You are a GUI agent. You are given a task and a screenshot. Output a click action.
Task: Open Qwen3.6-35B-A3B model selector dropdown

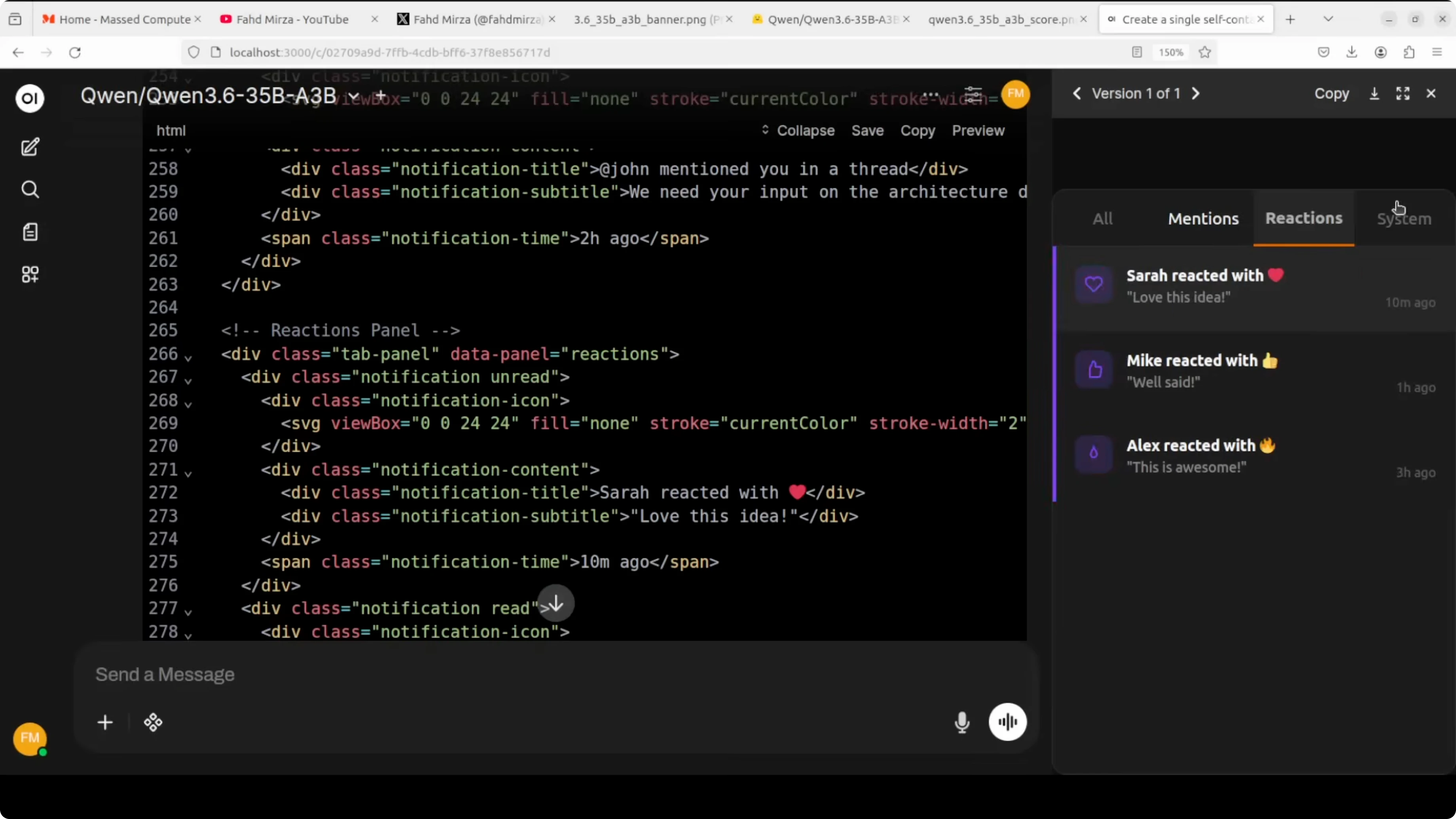click(x=354, y=97)
